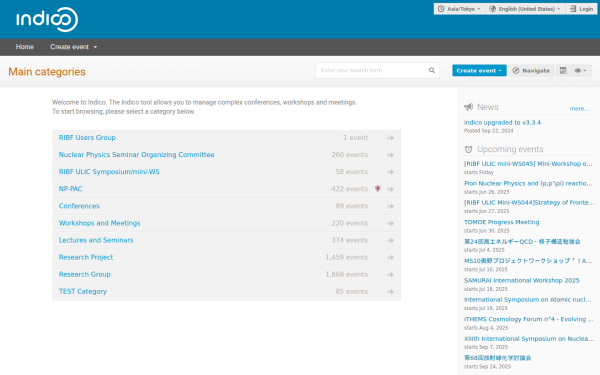Click the arrow for Workshops and Meetings
Screen dimensions: 600x375
tap(390, 223)
